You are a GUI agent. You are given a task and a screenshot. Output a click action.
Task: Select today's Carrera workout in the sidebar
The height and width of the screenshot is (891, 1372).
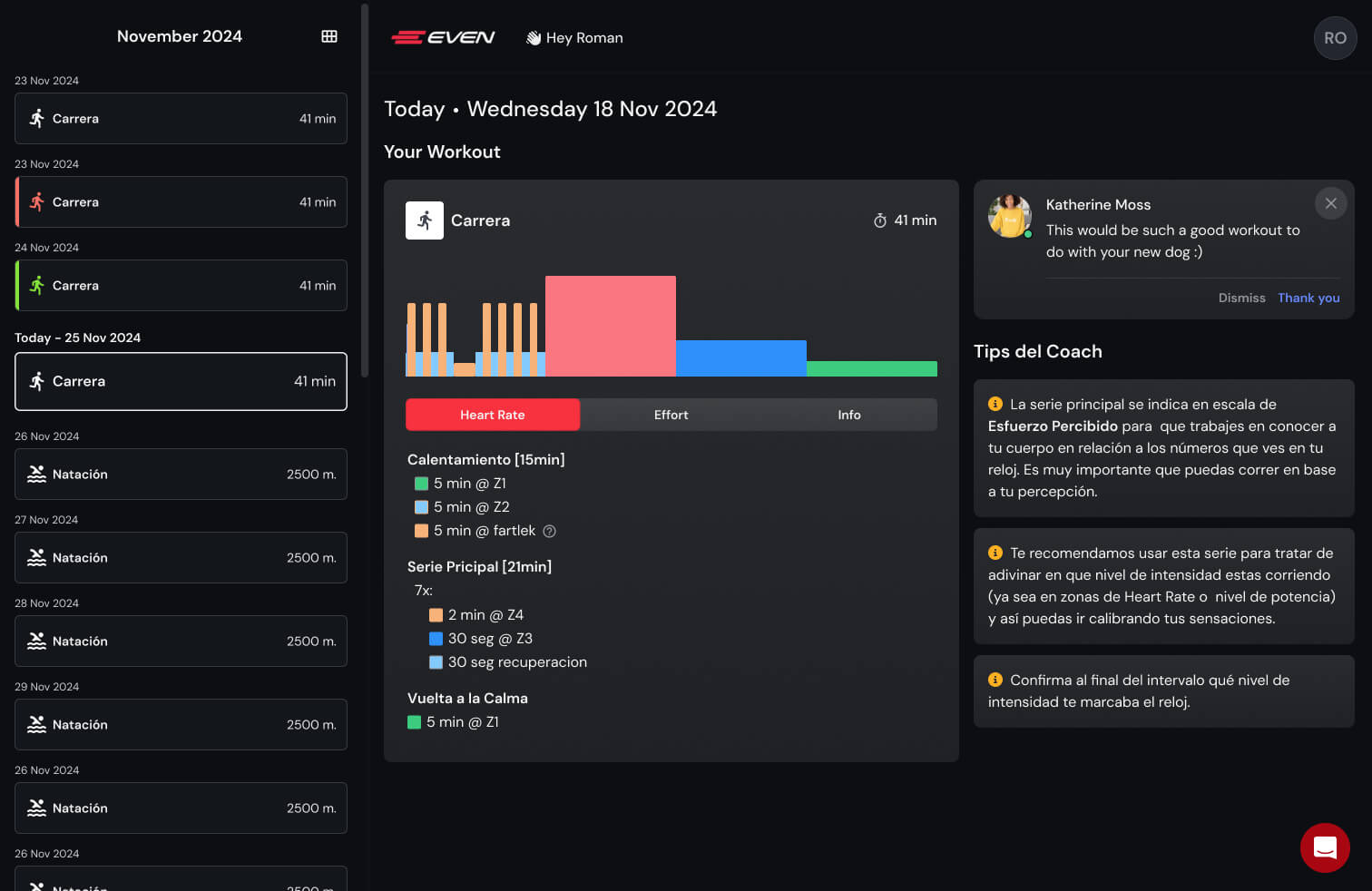point(180,381)
